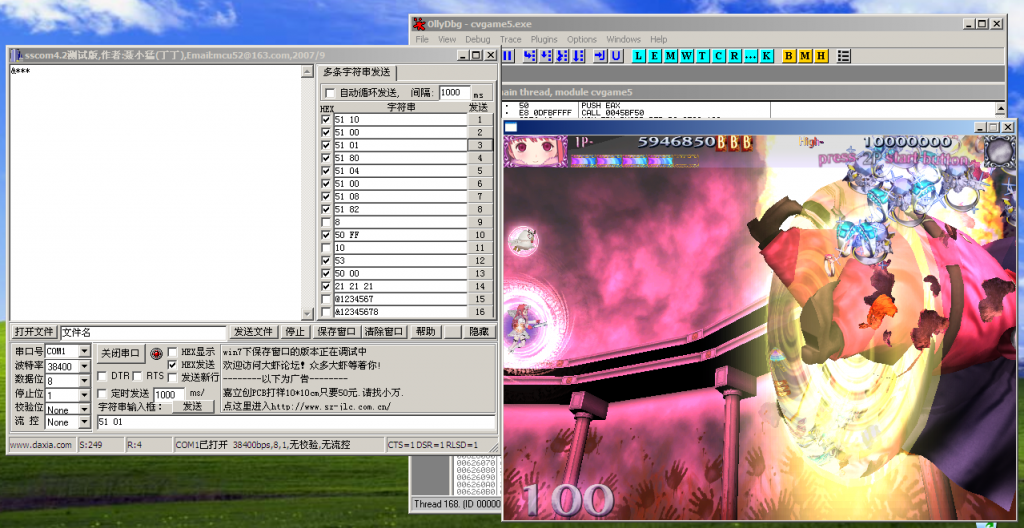The width and height of the screenshot is (1024, 528).
Task: Open data bits dropdown
Action: point(84,380)
